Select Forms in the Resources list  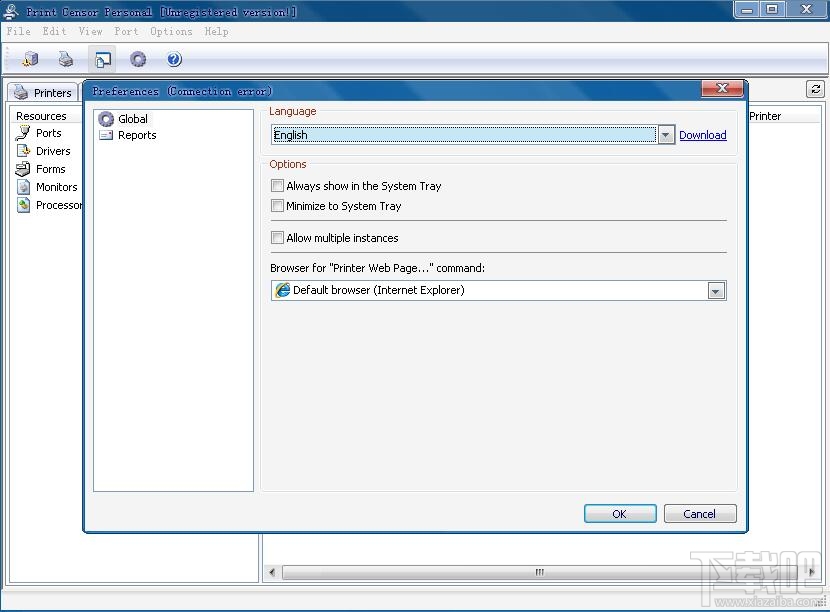pos(51,169)
